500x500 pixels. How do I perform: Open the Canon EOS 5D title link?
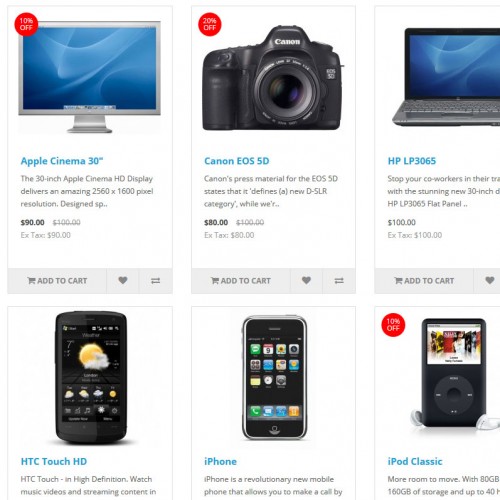[x=237, y=161]
